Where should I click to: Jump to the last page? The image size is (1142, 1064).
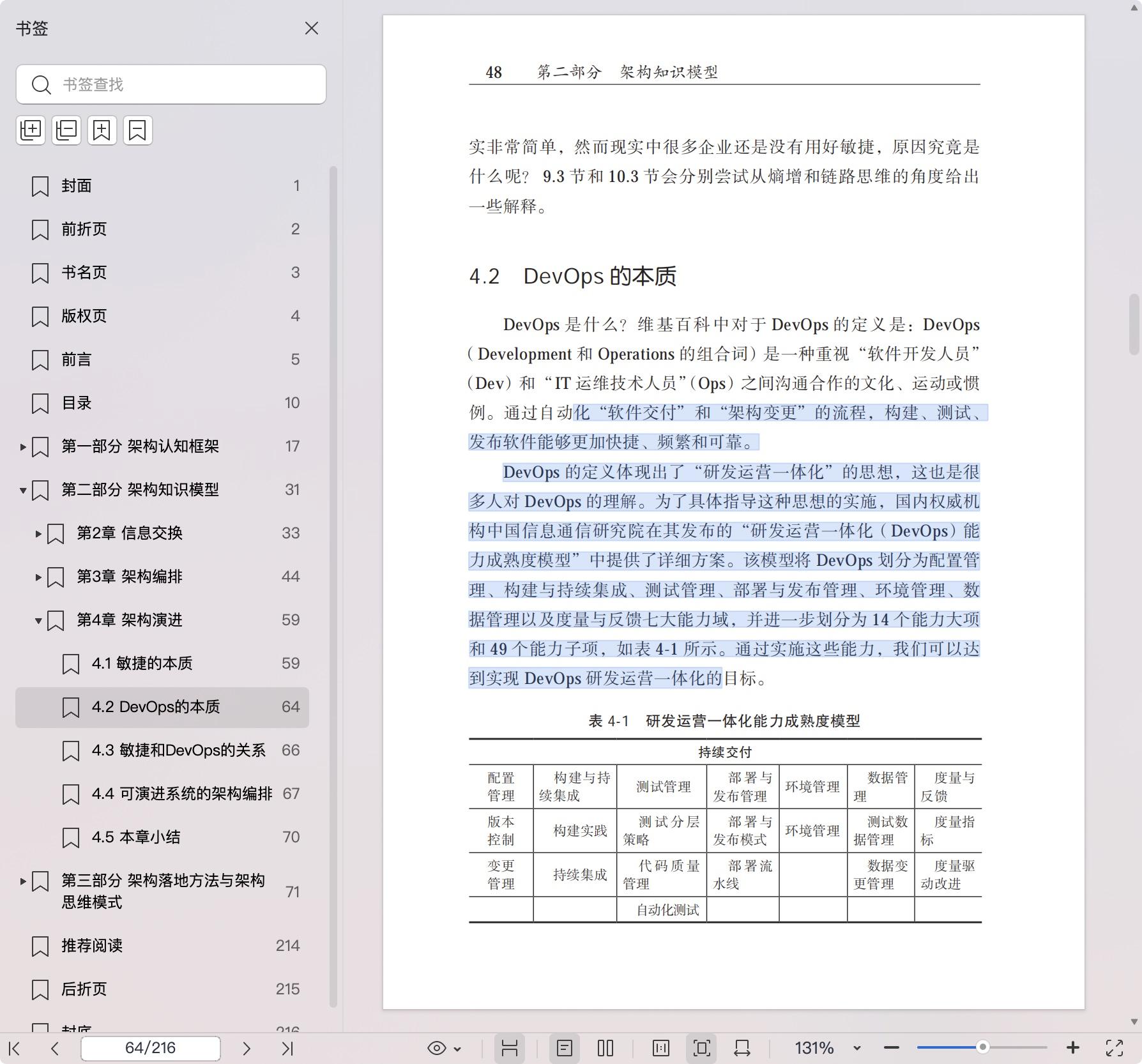click(287, 1048)
